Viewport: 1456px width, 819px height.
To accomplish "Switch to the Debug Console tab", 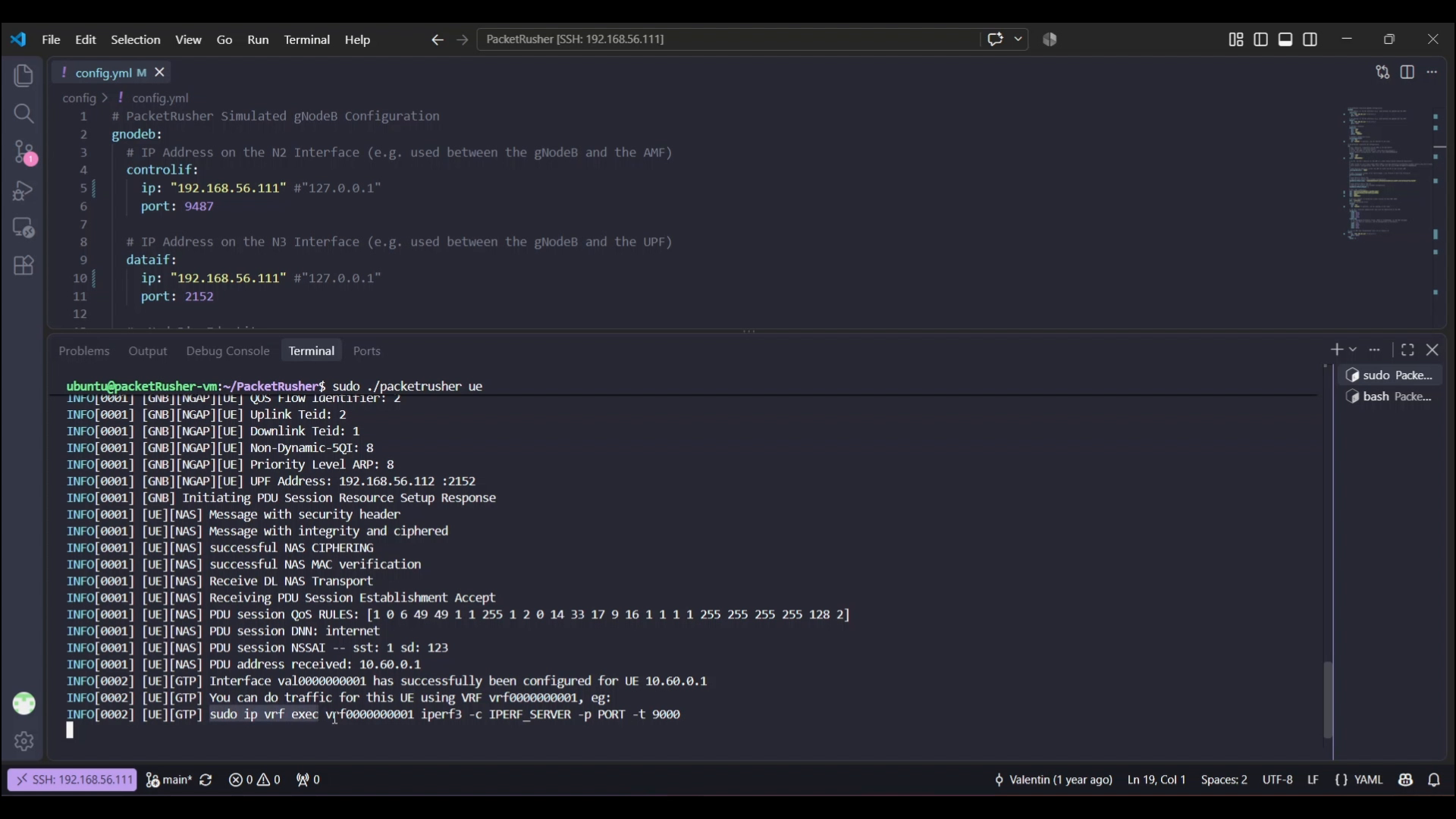I will pos(227,350).
